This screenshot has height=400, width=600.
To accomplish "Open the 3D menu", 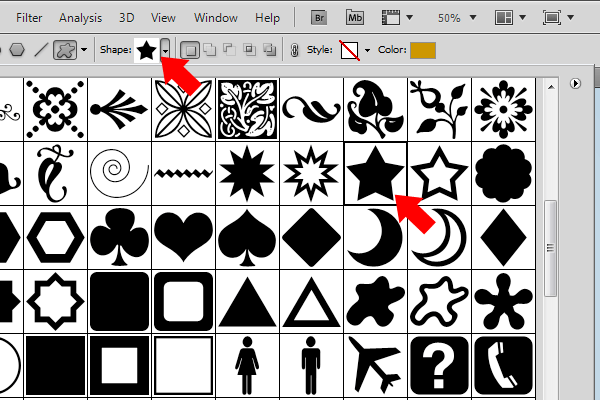I will click(127, 18).
